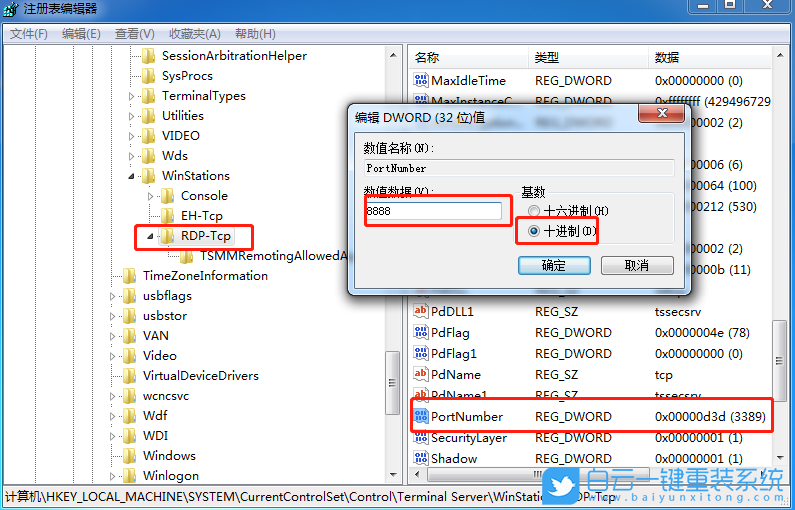The image size is (795, 510).
Task: Expand the TerminalTypes tree node
Action: (x=131, y=96)
